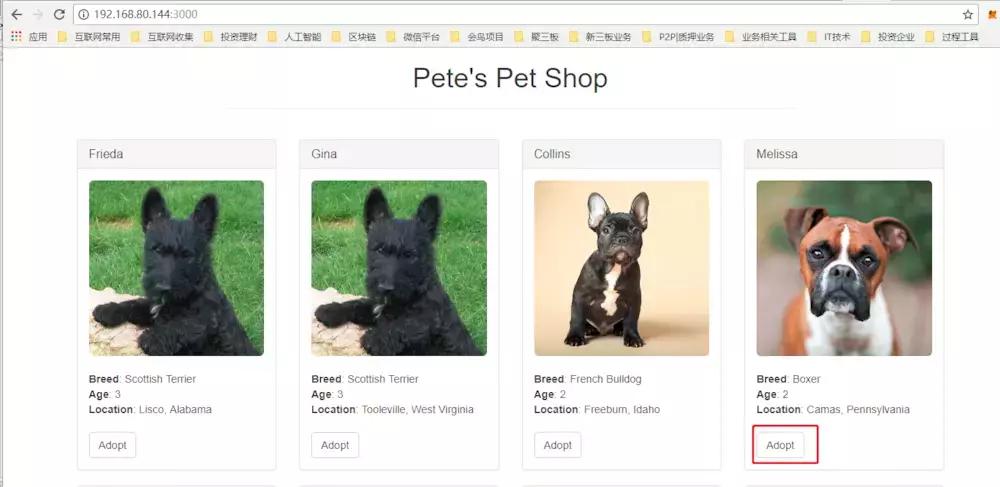Adopt Frieda the Scottish Terrier

coord(112,445)
